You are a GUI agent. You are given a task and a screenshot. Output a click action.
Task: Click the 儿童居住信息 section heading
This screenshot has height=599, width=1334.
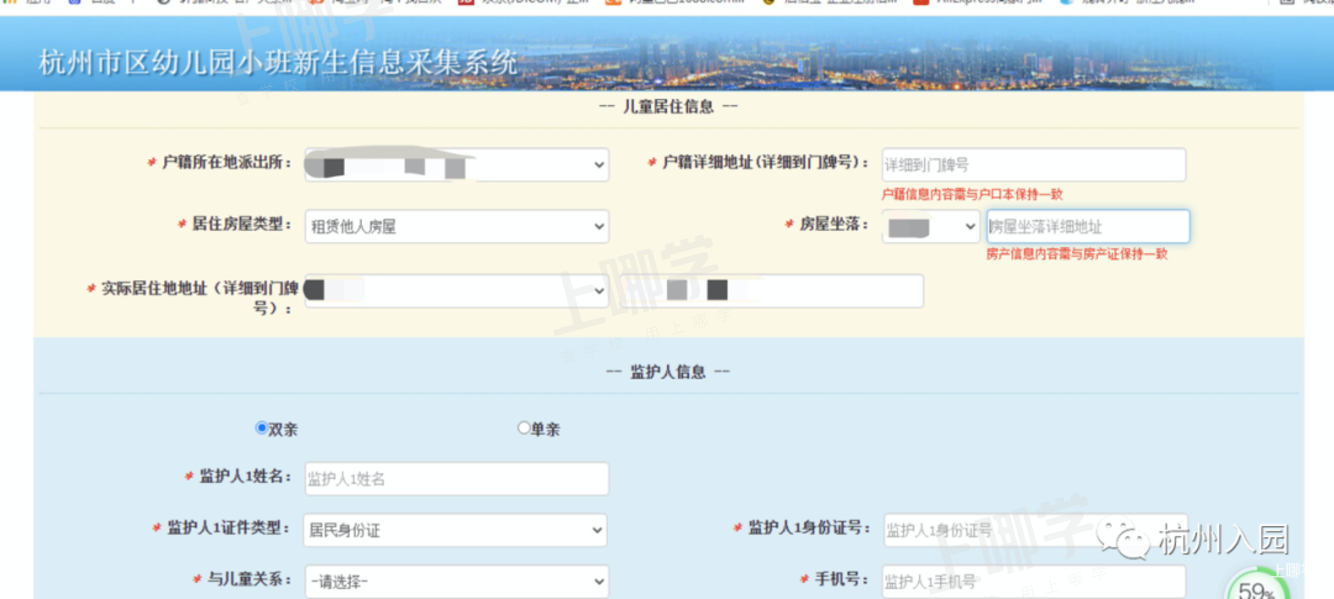coord(668,106)
